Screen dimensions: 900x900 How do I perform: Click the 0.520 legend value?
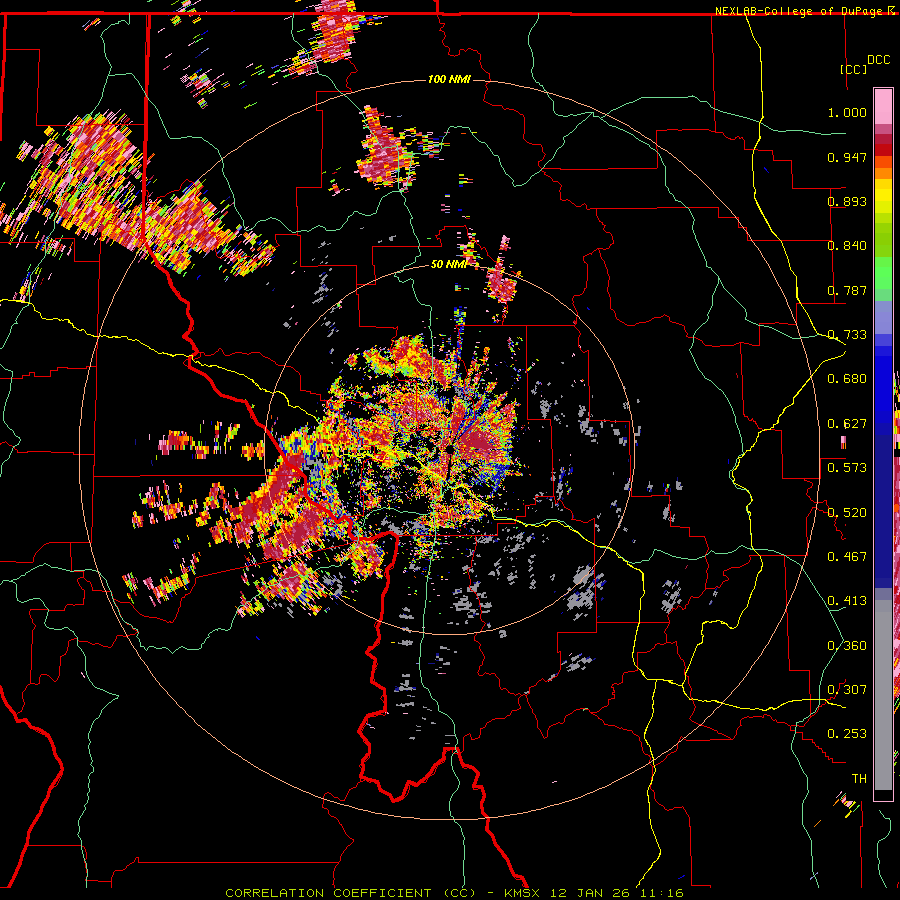[x=847, y=513]
